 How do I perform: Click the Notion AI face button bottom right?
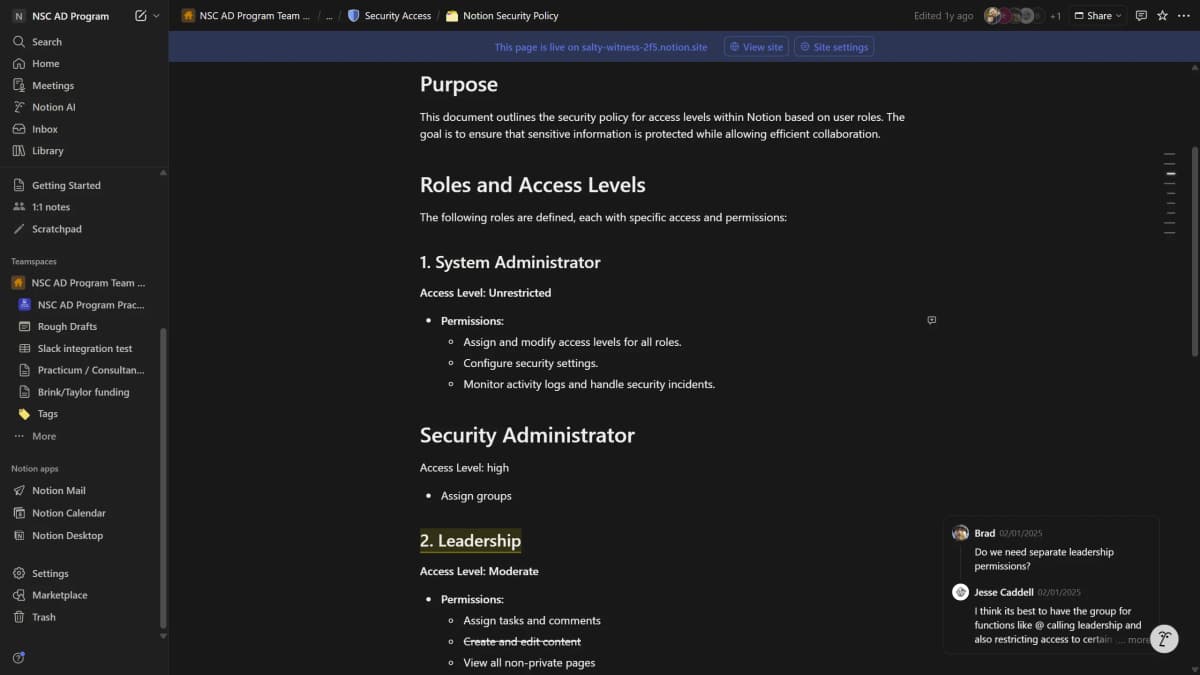1163,638
